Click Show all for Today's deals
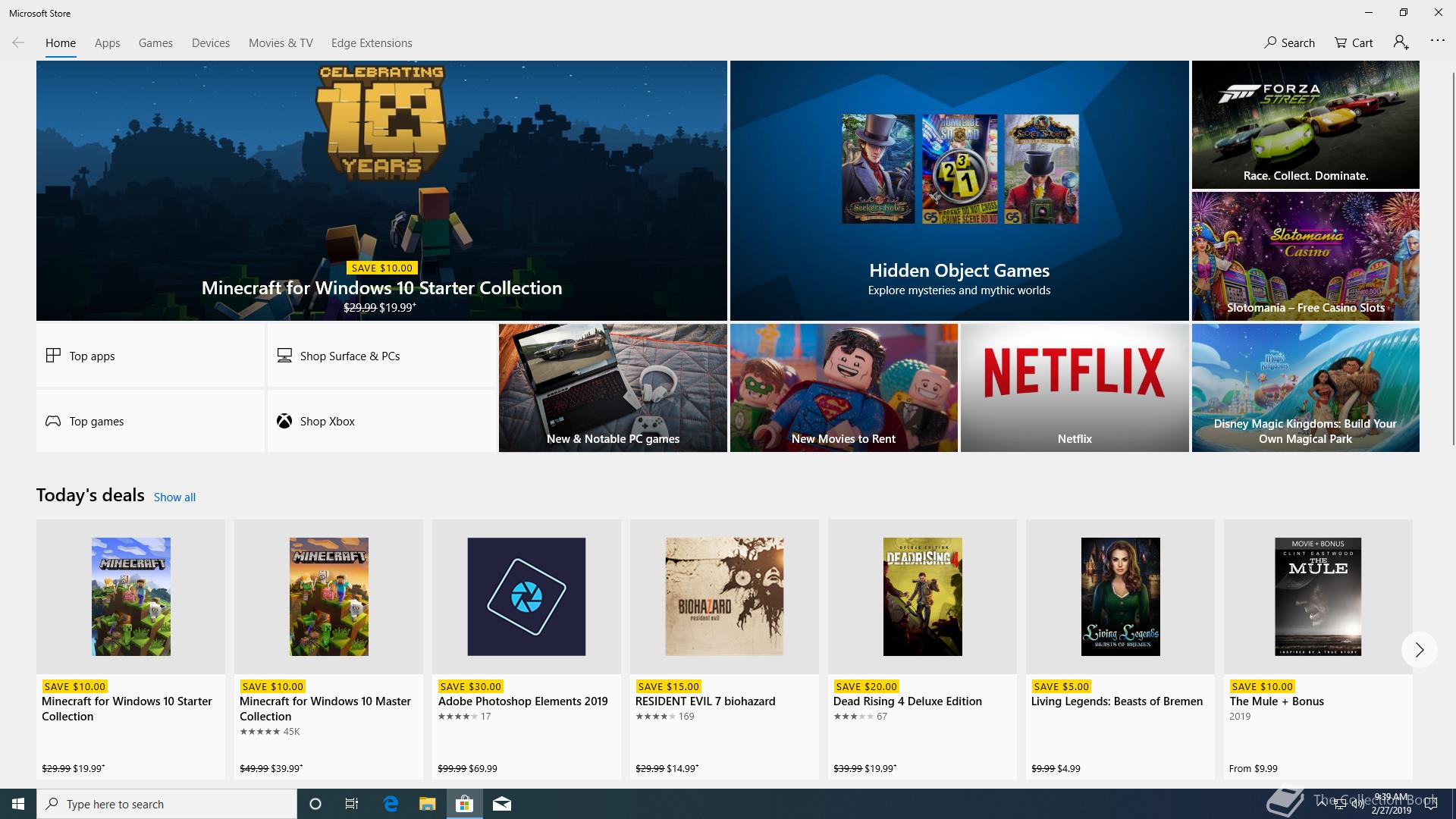The width and height of the screenshot is (1456, 819). [x=174, y=497]
